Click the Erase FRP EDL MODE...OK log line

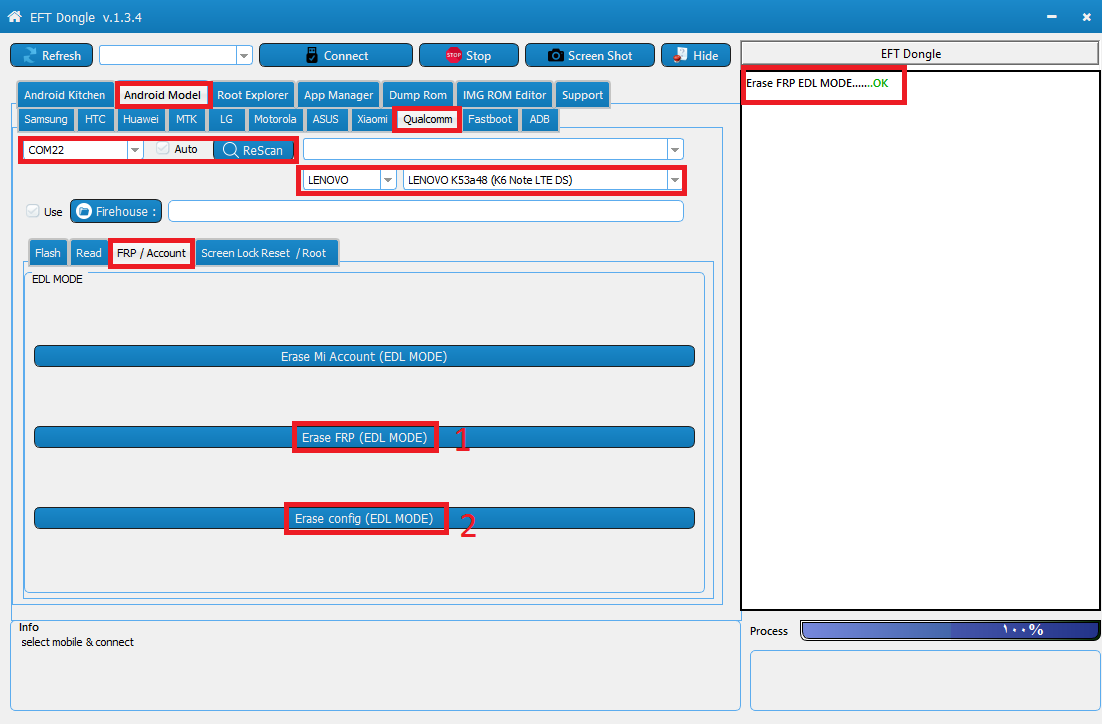(817, 83)
